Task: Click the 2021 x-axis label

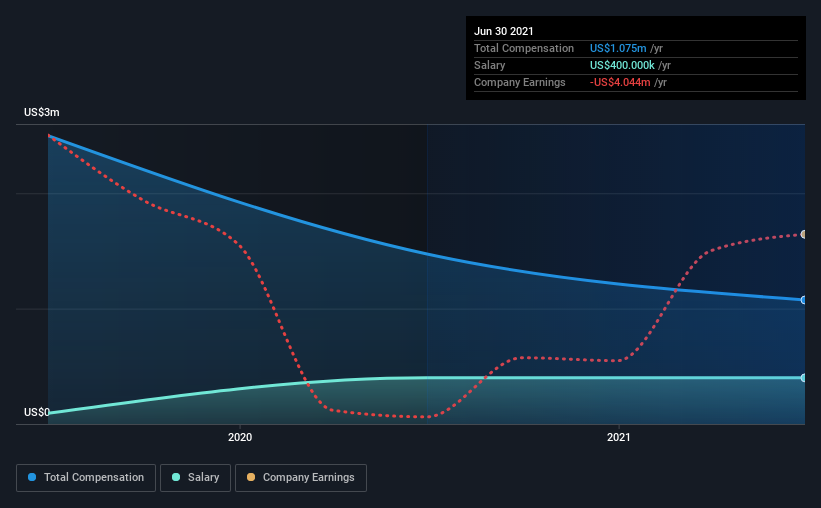Action: click(x=618, y=437)
